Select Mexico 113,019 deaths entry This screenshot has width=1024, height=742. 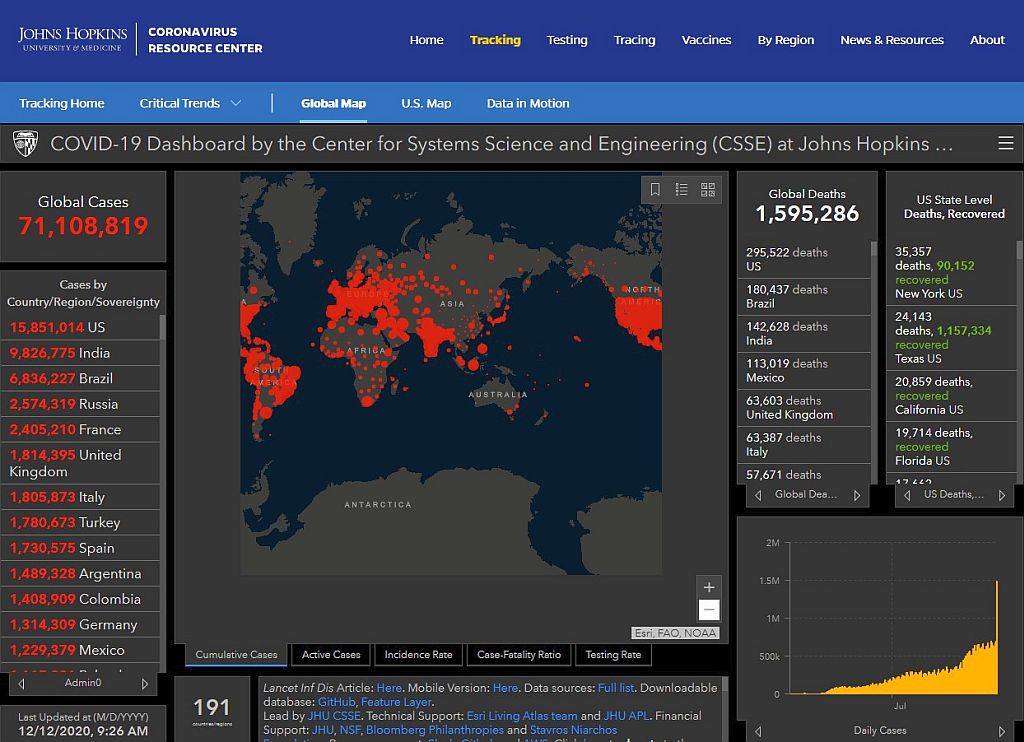click(805, 370)
